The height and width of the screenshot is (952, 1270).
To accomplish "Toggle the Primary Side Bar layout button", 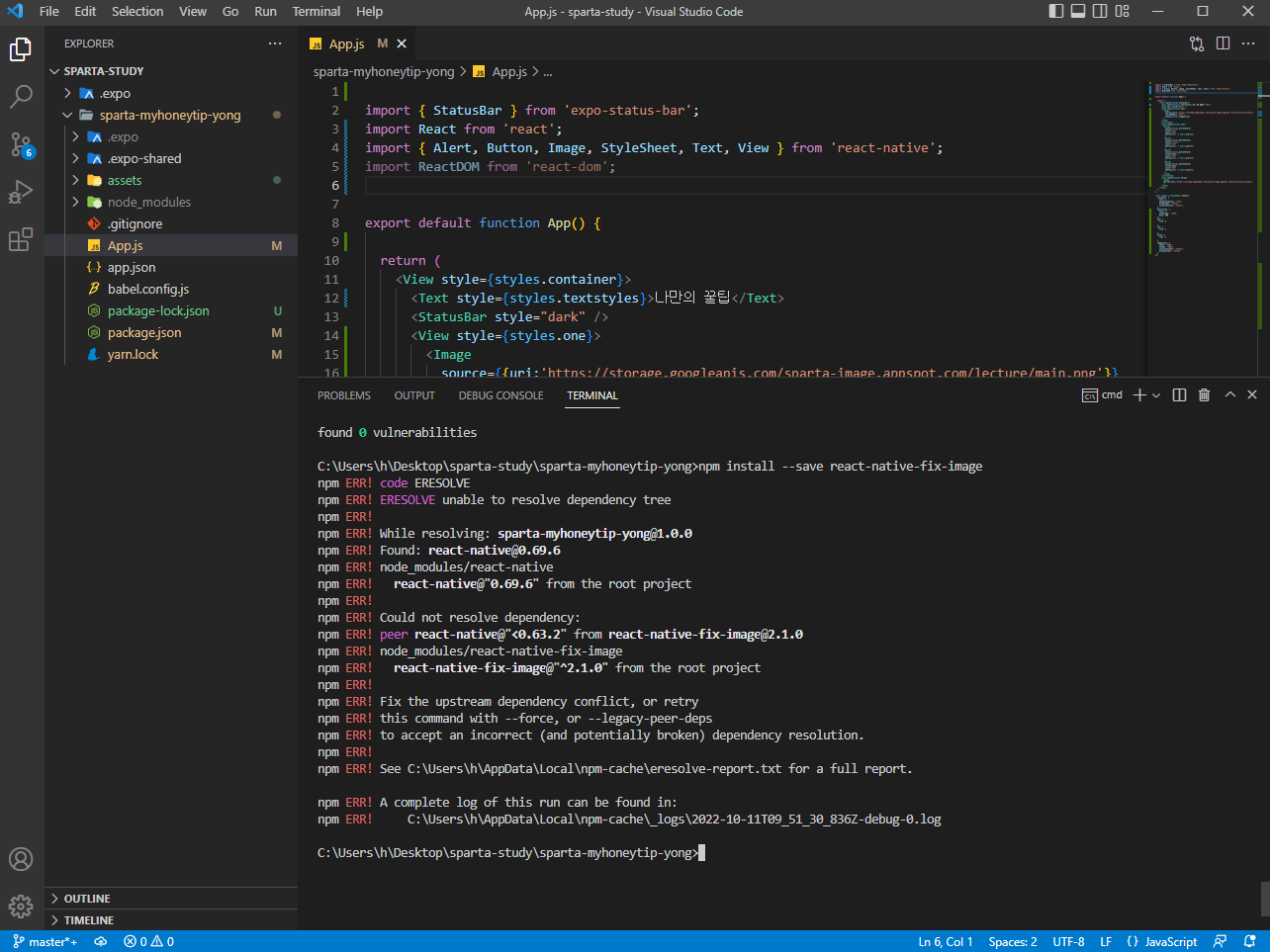I will [x=1056, y=11].
